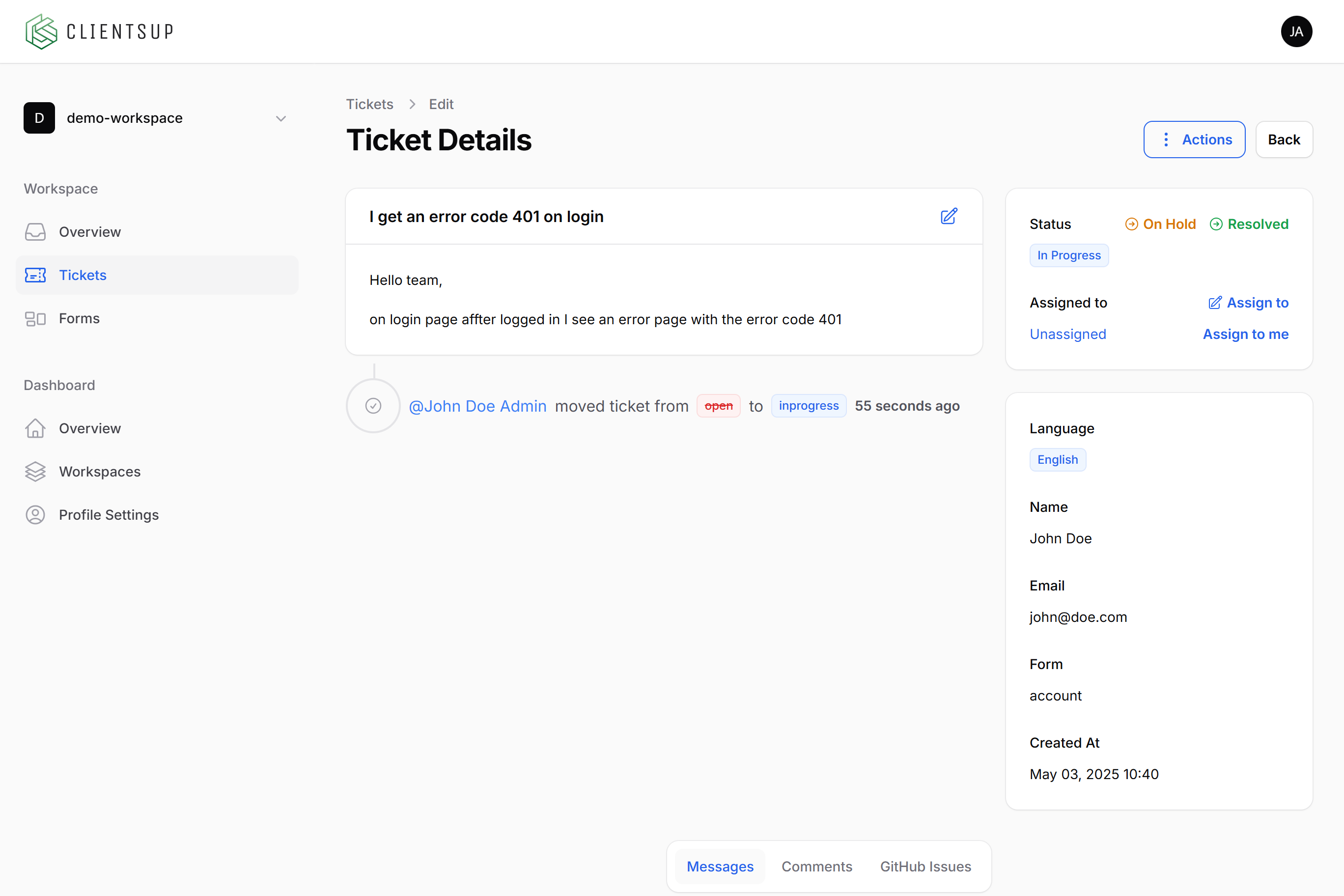This screenshot has height=896, width=1344.
Task: Click the Tickets breadcrumb link
Action: pyautogui.click(x=370, y=104)
